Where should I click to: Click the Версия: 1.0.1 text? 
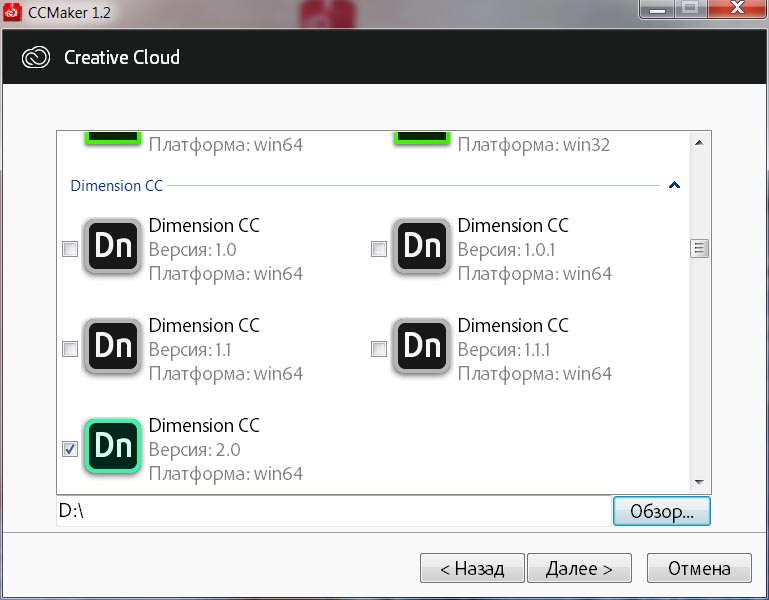pos(506,250)
